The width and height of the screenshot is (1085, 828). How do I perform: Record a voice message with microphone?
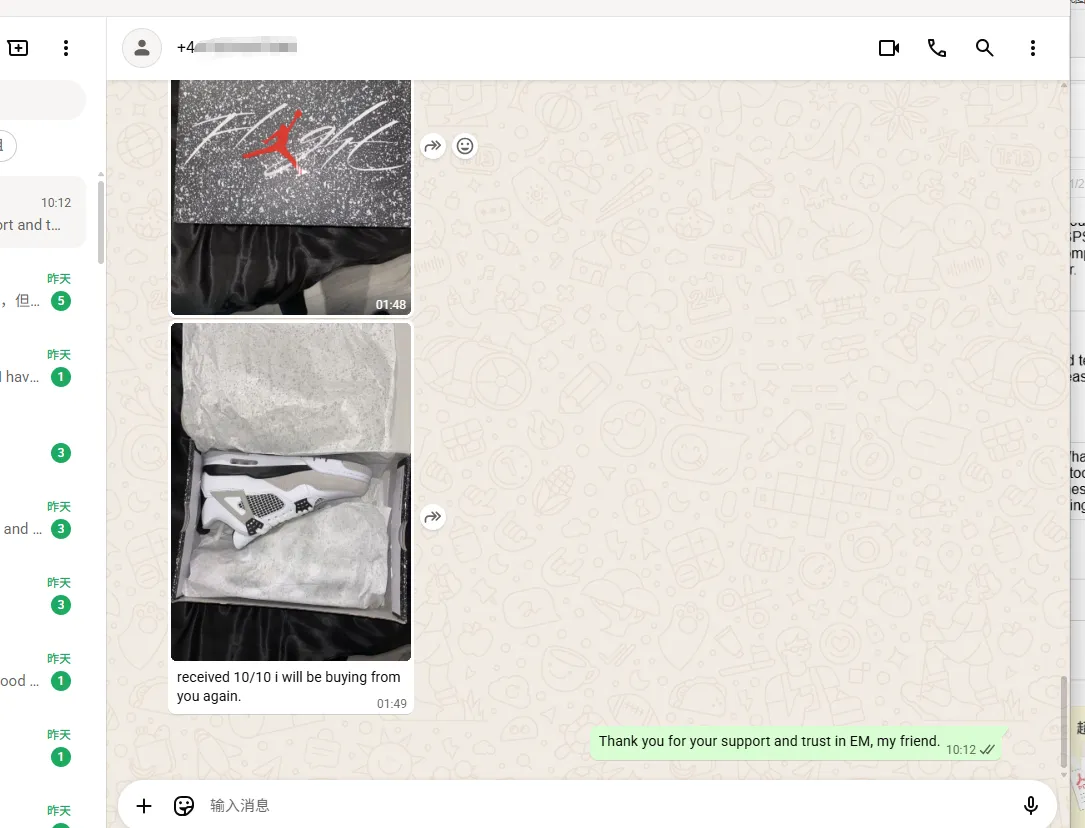tap(1031, 805)
